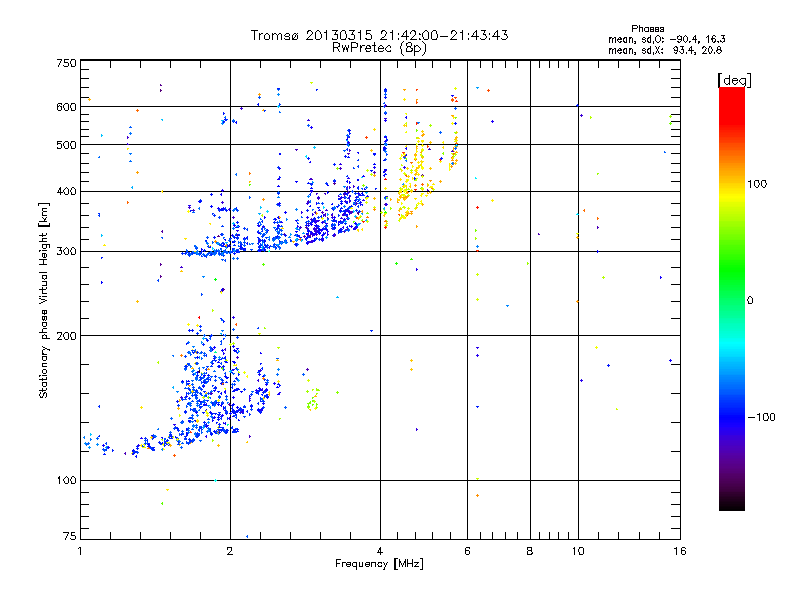Click the '100' colorbar tick label

(x=757, y=184)
